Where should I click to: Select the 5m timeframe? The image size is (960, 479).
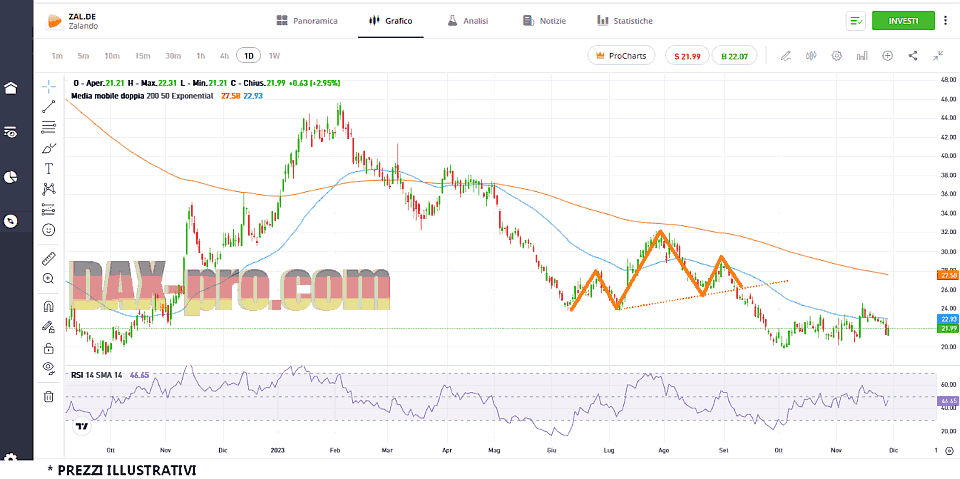tap(83, 56)
